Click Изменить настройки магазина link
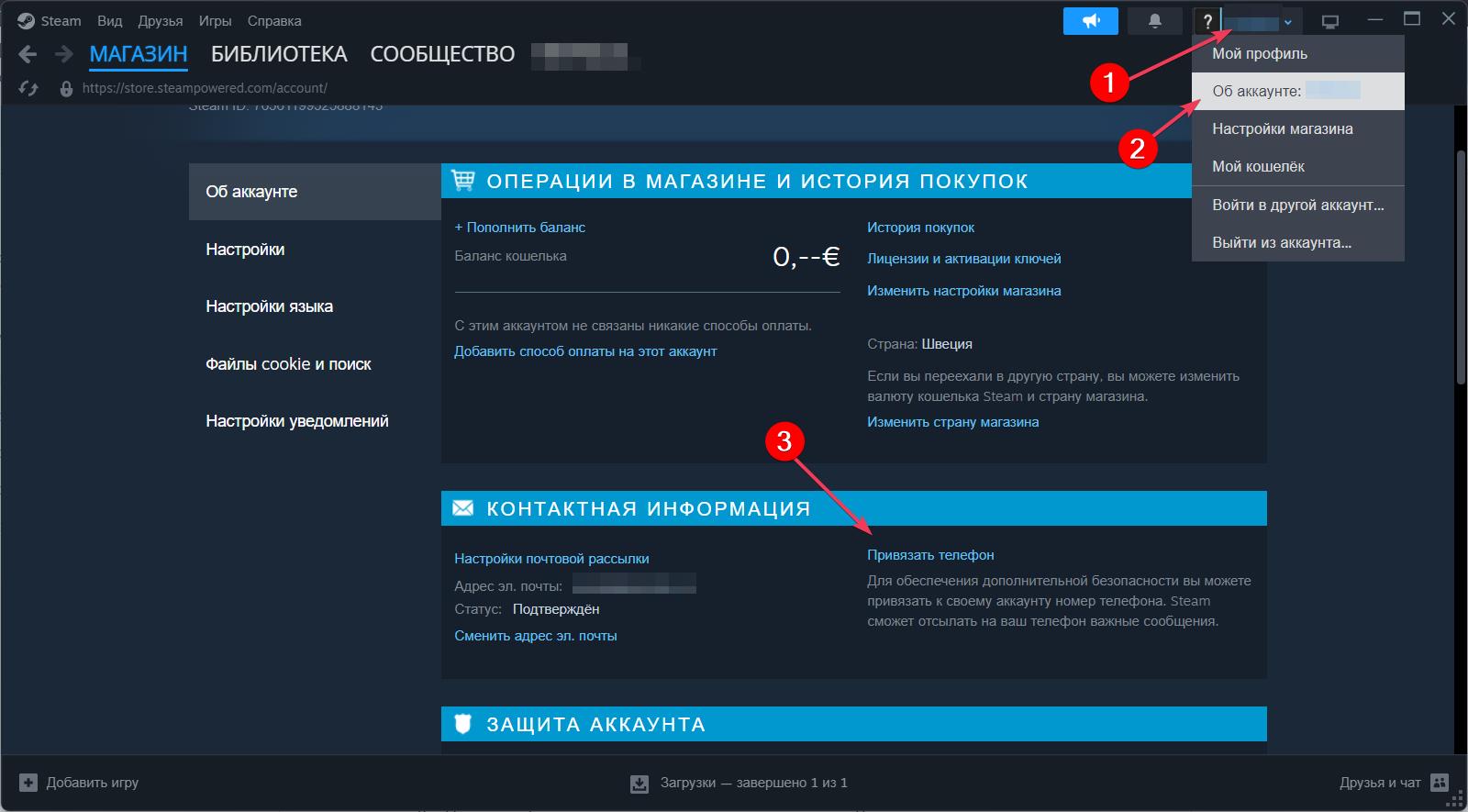This screenshot has width=1468, height=812. (x=964, y=291)
